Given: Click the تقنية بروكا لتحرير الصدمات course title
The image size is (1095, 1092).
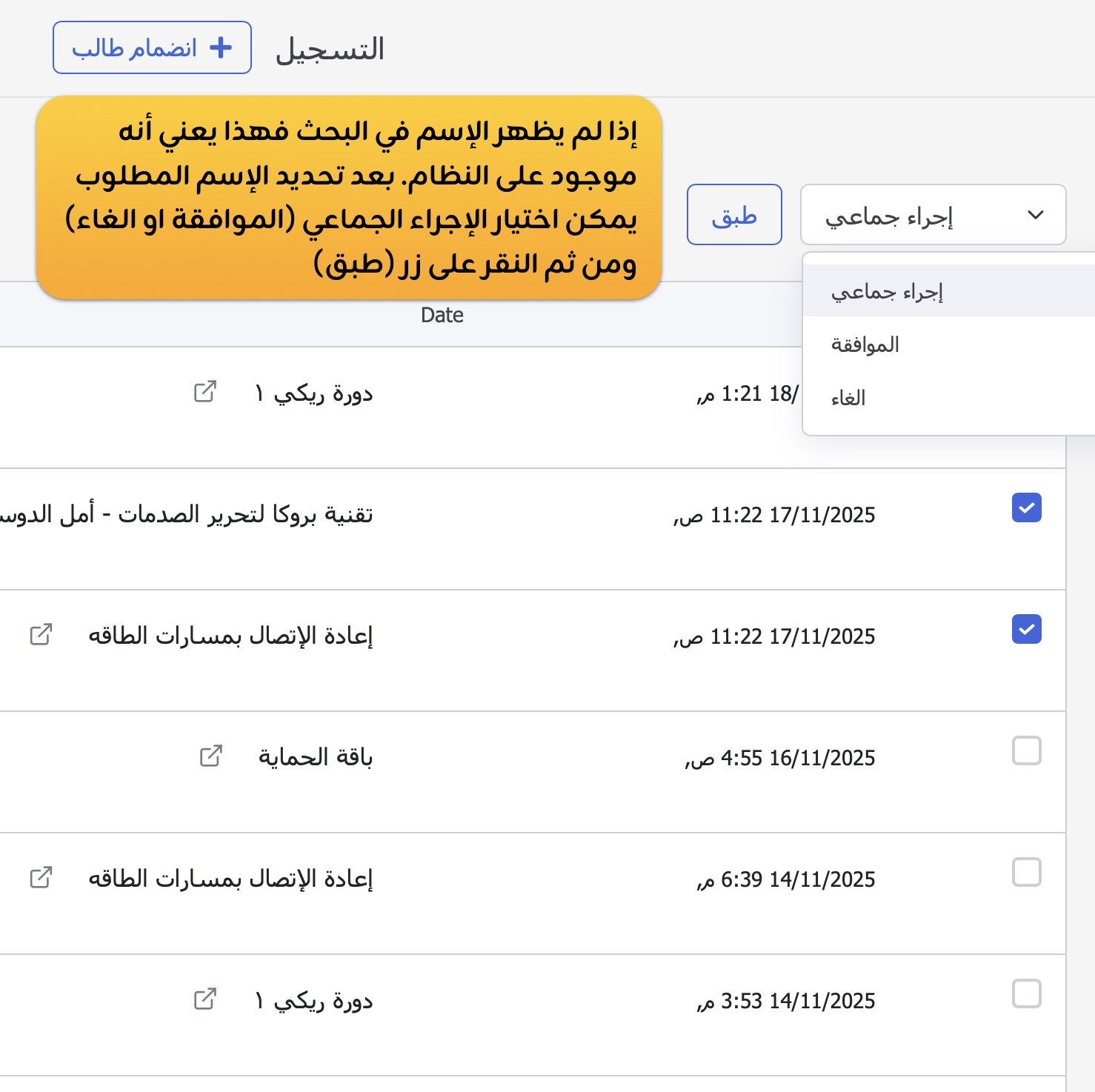Looking at the screenshot, I should click(x=244, y=513).
